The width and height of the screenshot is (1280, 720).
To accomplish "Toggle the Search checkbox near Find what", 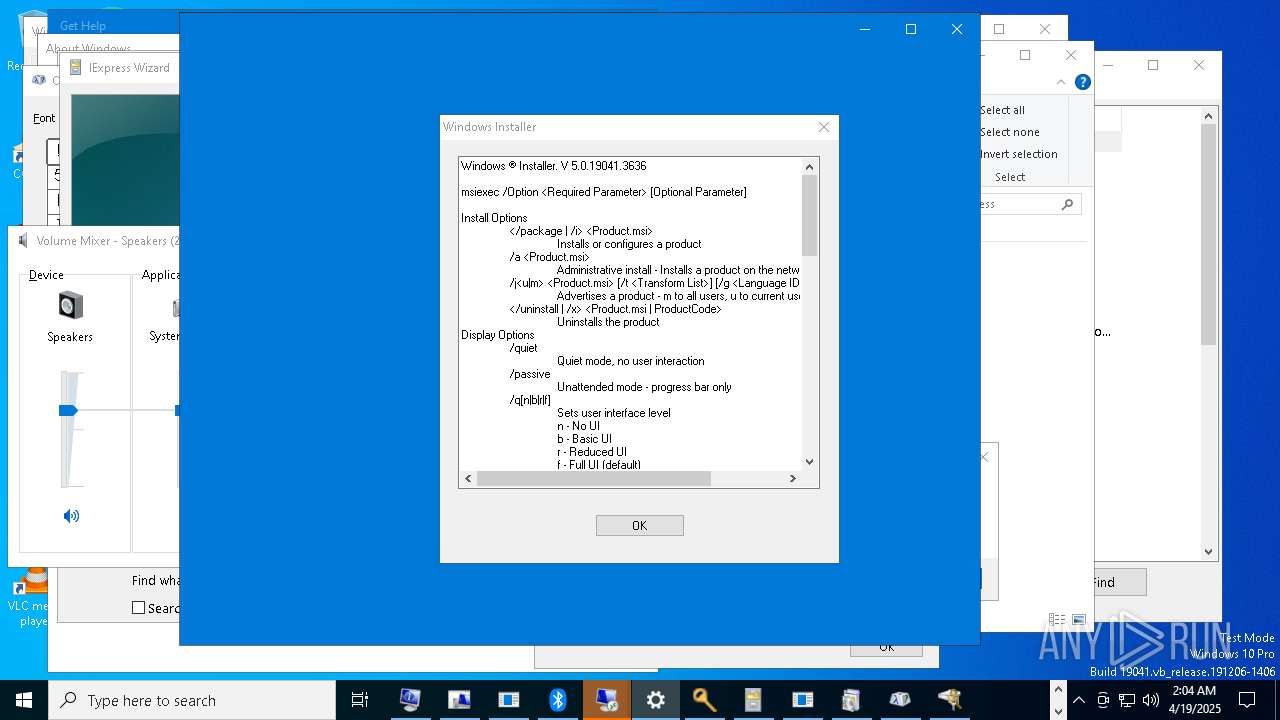I will click(x=139, y=607).
